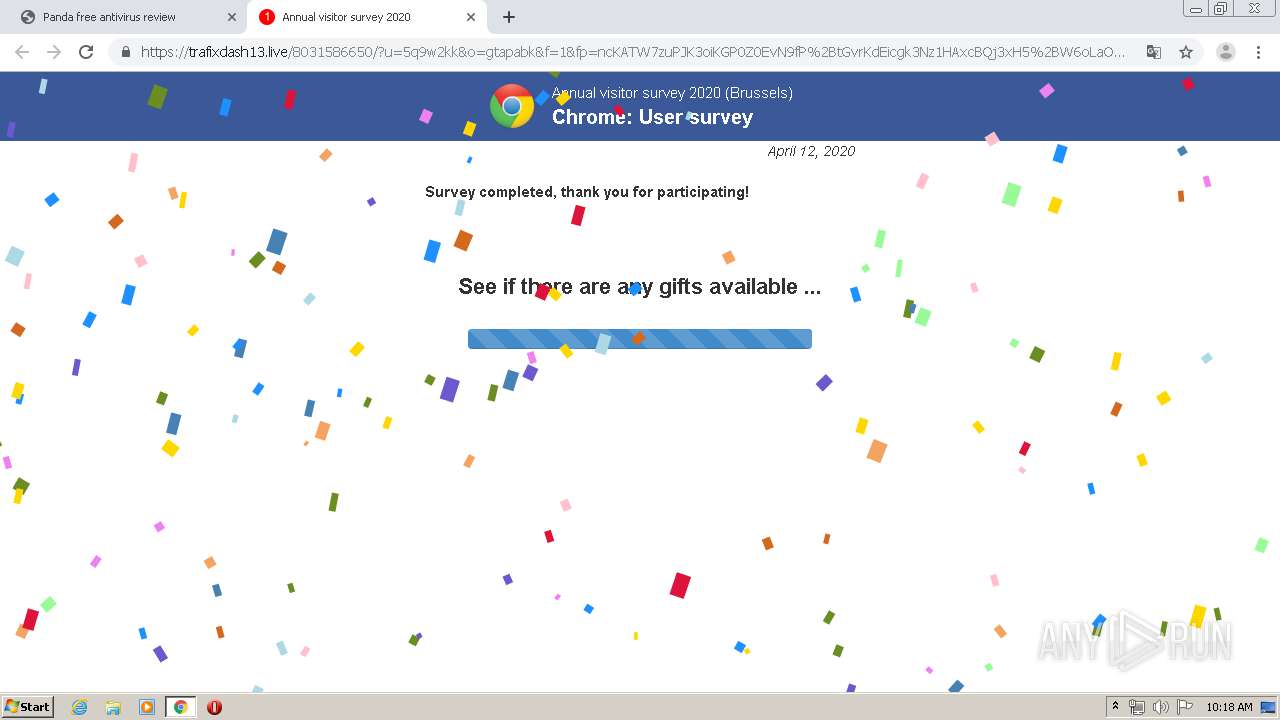Launch Internet Explorer from taskbar
The width and height of the screenshot is (1280, 720).
80,707
